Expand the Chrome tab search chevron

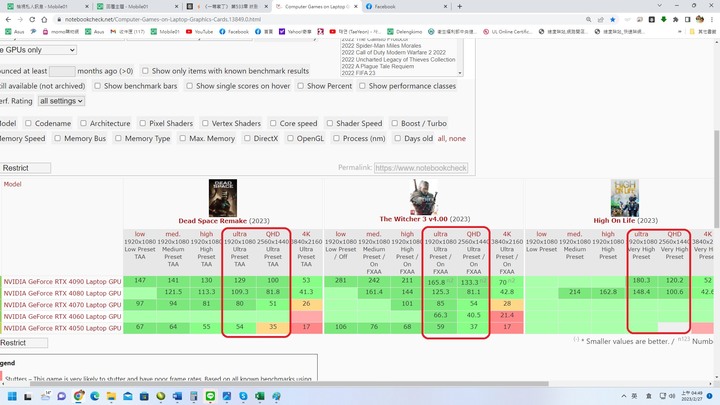point(659,6)
